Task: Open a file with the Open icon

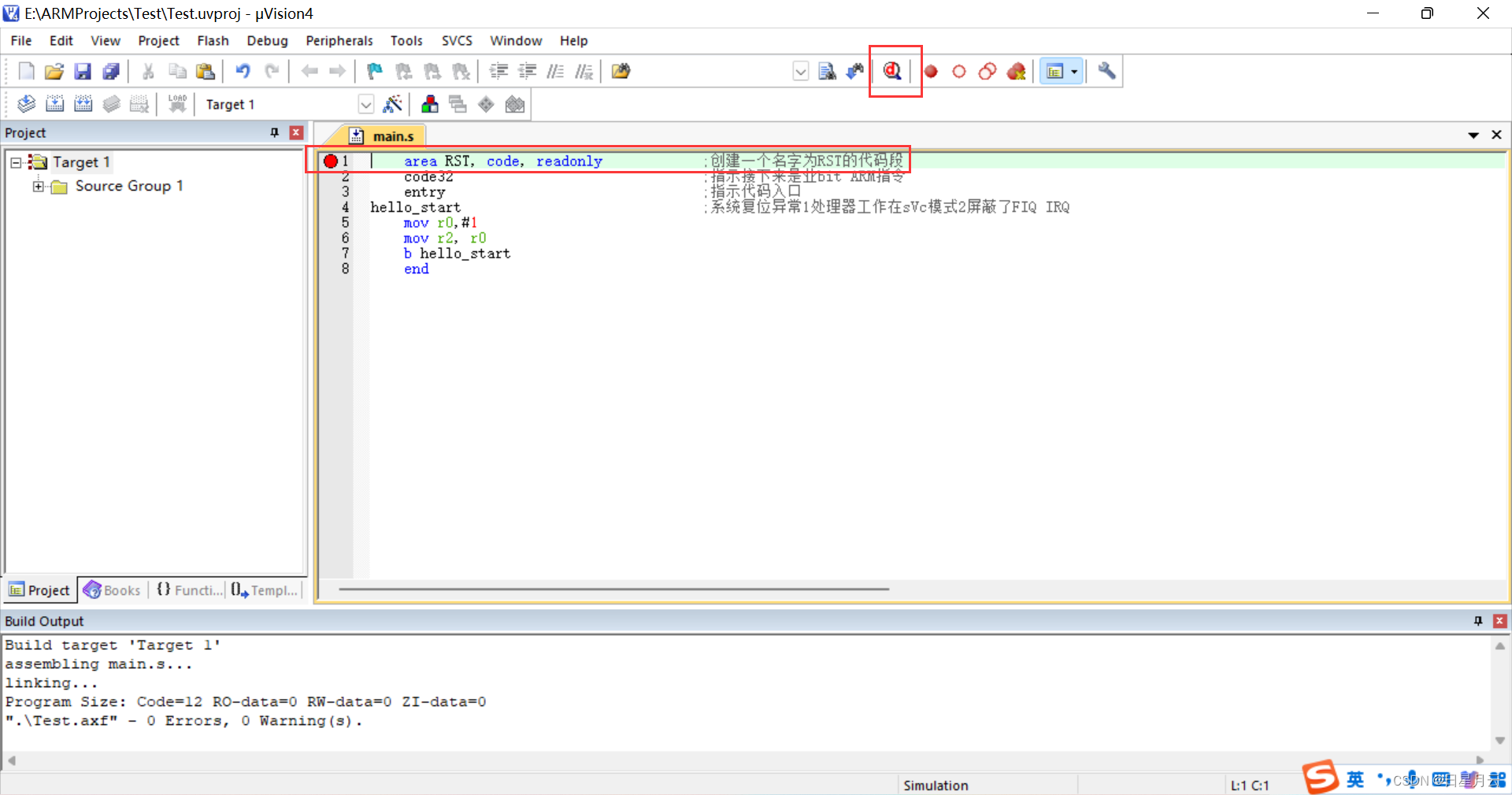Action: [54, 72]
